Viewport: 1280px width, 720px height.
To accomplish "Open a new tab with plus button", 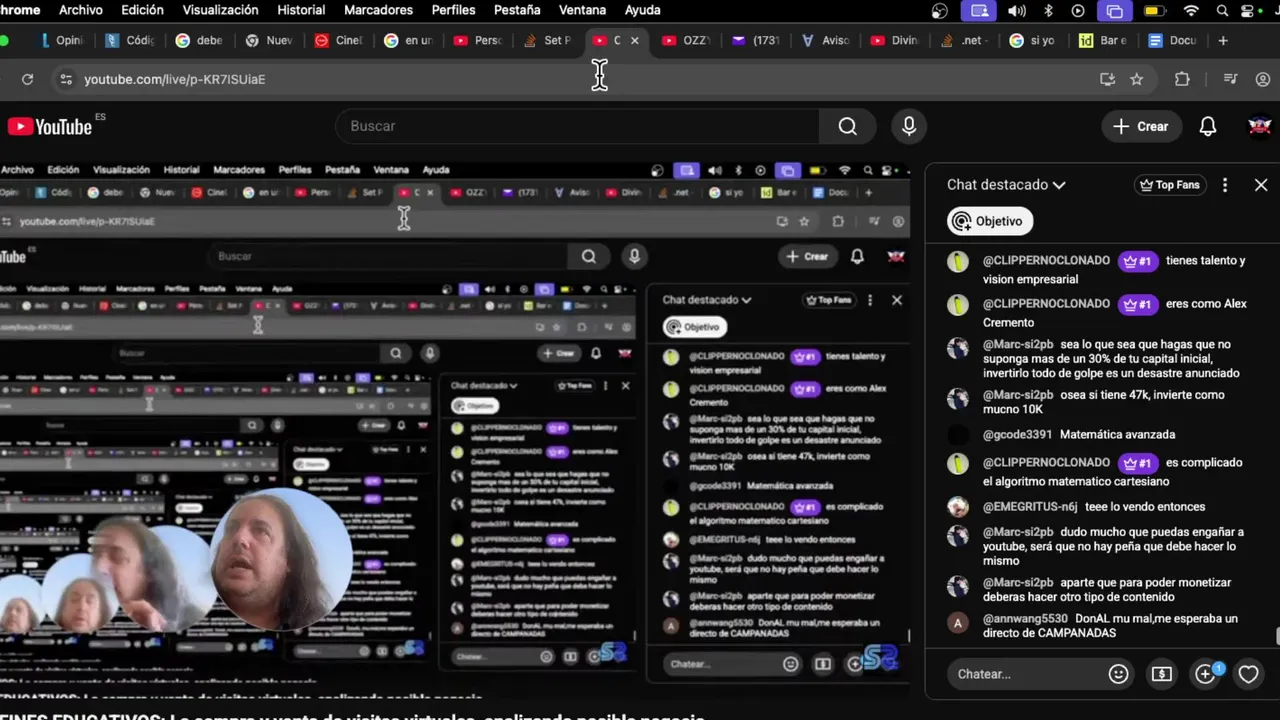I will click(x=1223, y=41).
